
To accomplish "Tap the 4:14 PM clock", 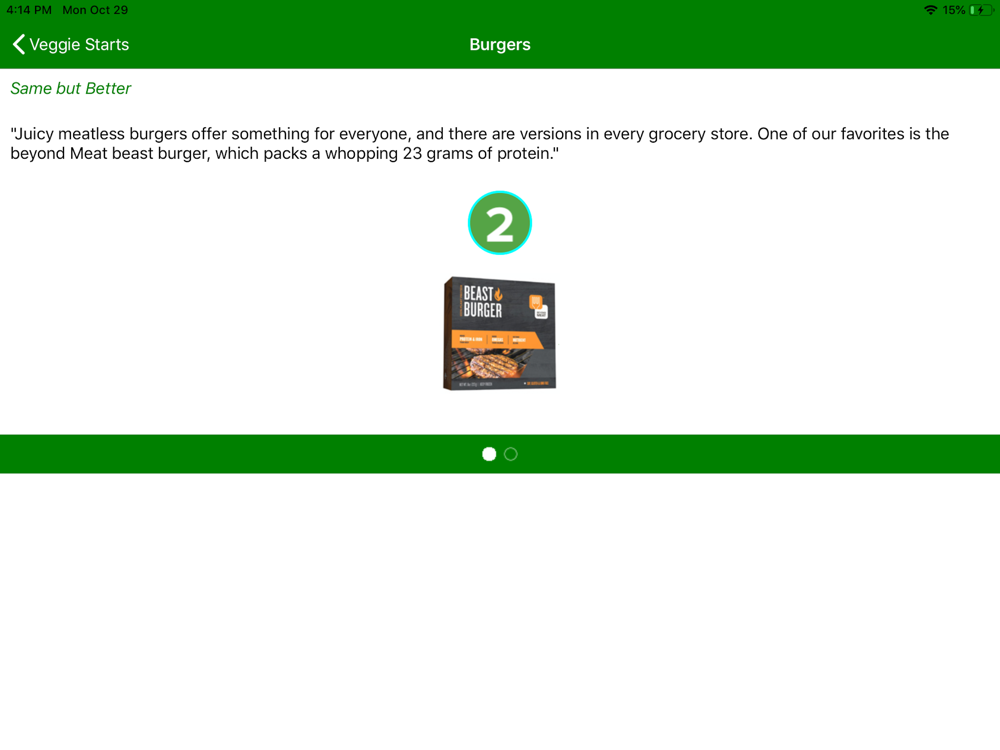I will 29,10.
